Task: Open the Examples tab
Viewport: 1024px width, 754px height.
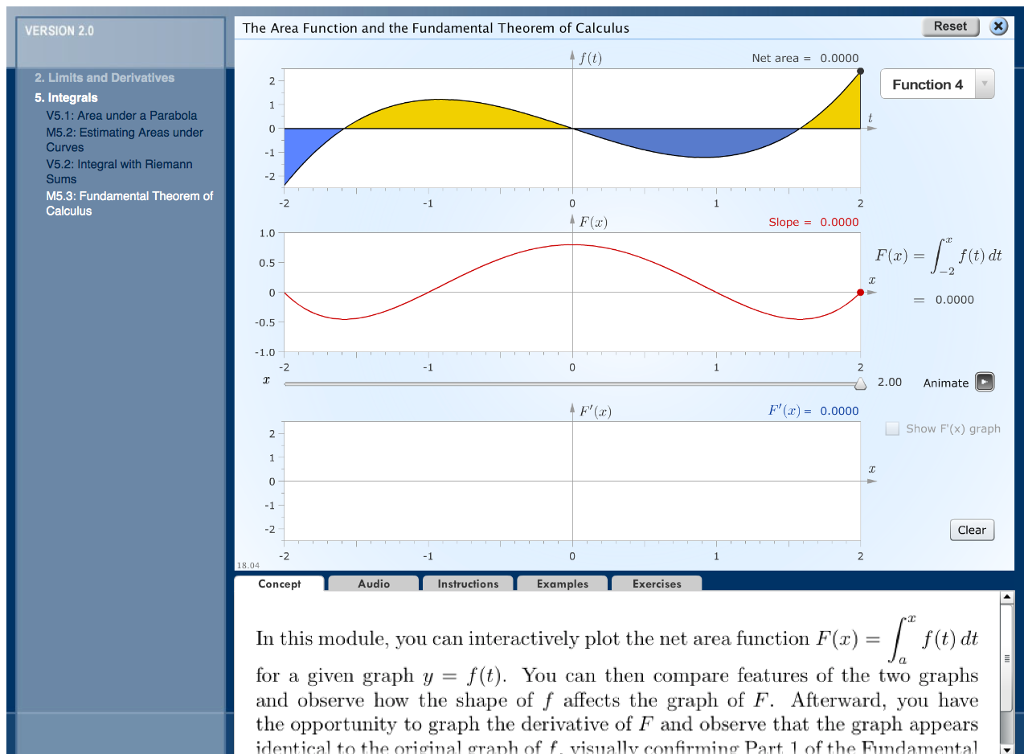Action: click(562, 584)
